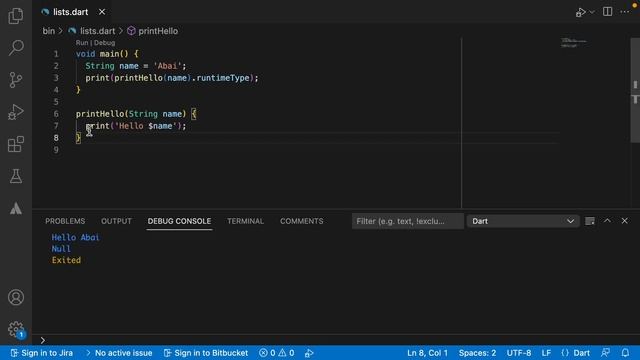Split the editor to the right
The height and width of the screenshot is (360, 640).
tap(607, 12)
